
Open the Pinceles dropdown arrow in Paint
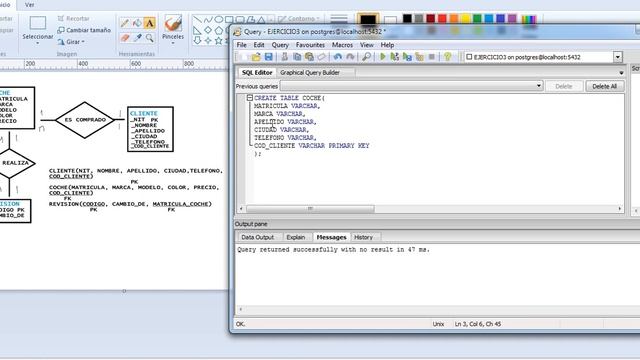[173, 43]
